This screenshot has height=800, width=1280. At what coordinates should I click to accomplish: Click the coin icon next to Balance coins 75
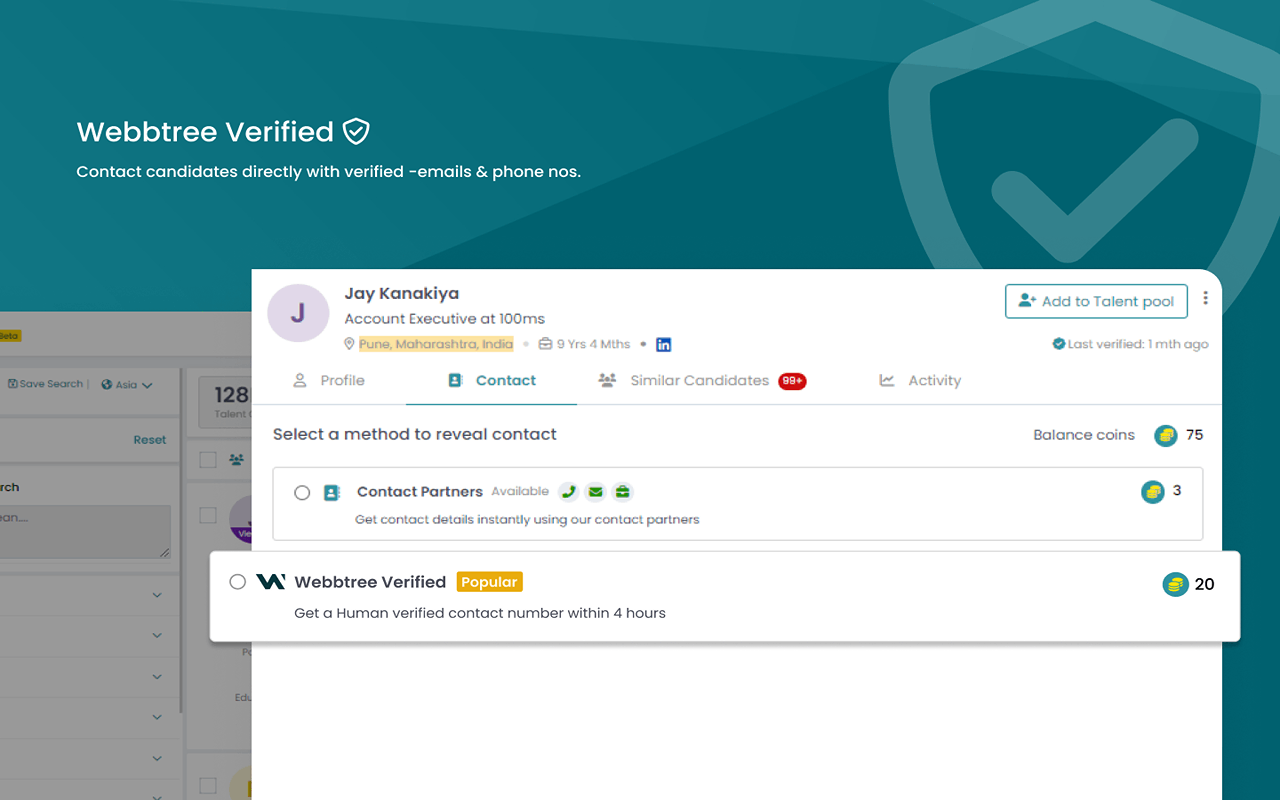click(x=1166, y=435)
